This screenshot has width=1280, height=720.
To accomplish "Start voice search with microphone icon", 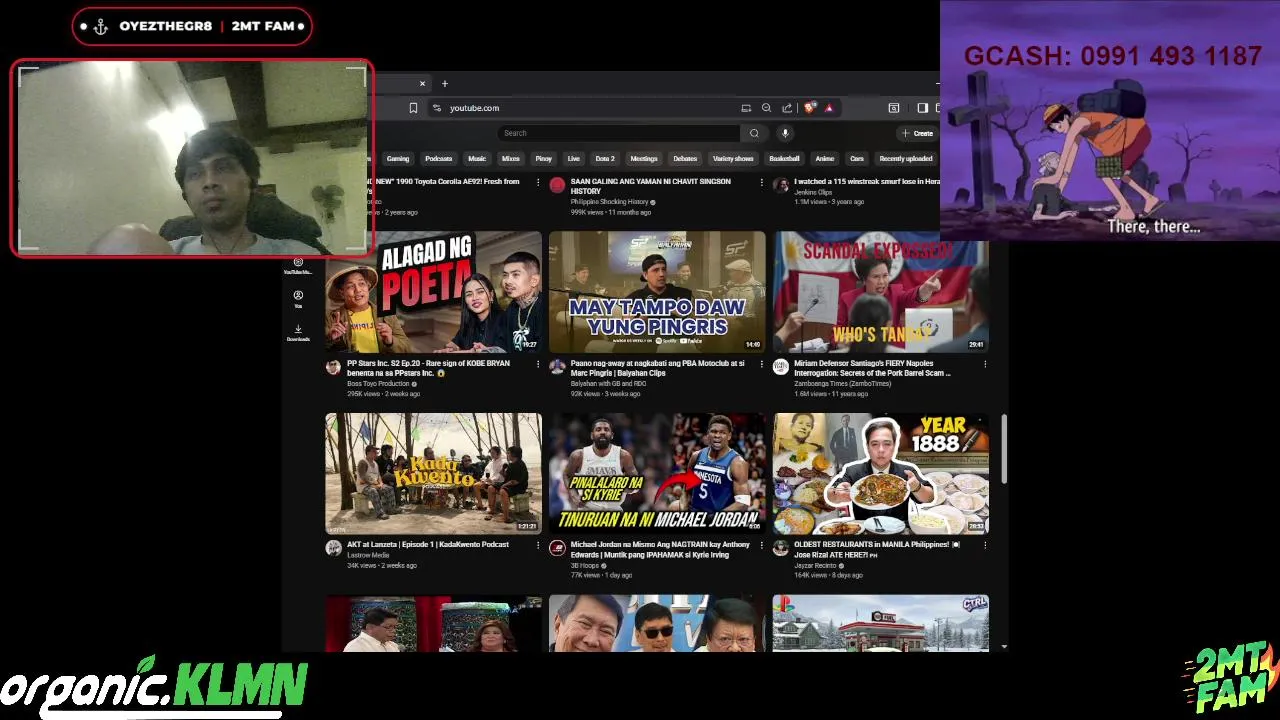I will point(785,133).
